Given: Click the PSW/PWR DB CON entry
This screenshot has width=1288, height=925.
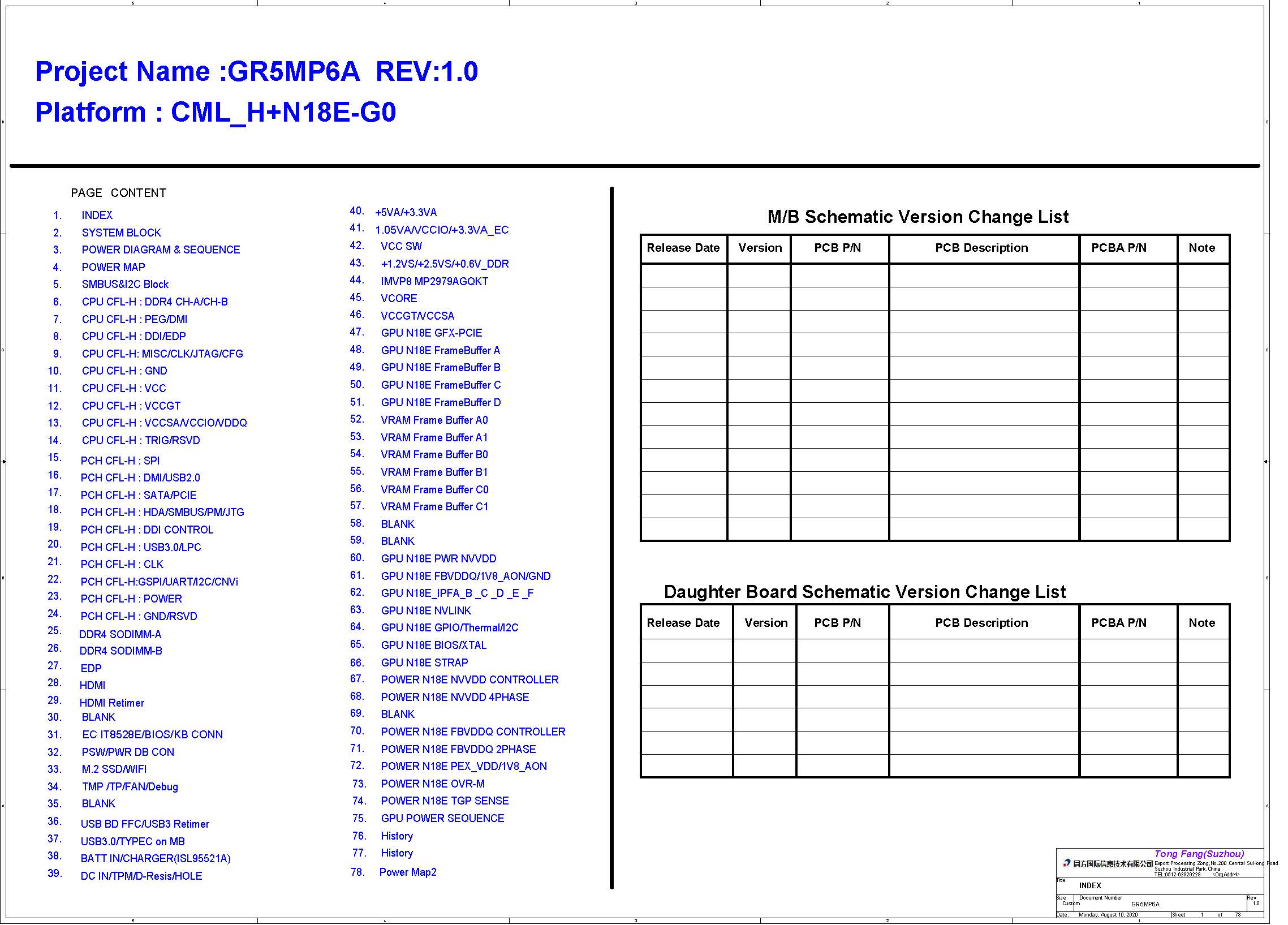Looking at the screenshot, I should tap(128, 754).
